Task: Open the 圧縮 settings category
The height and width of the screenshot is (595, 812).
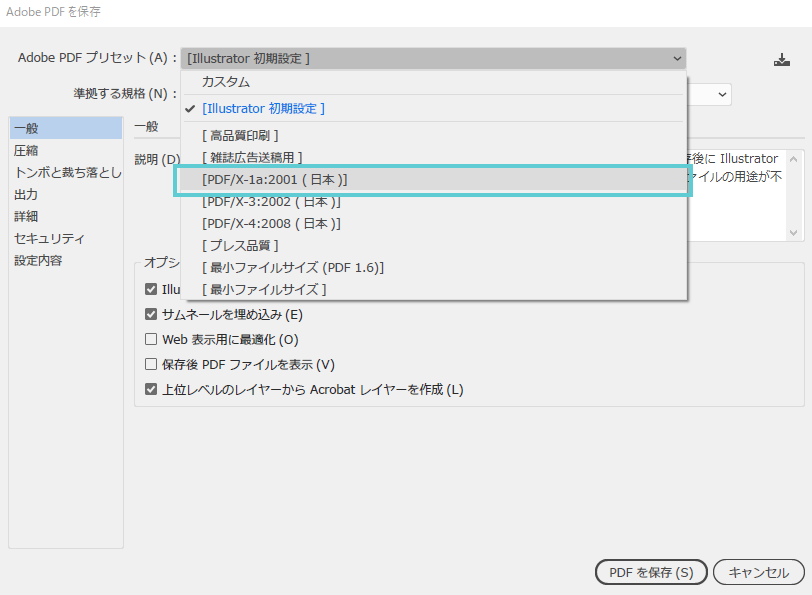Action: pos(26,150)
